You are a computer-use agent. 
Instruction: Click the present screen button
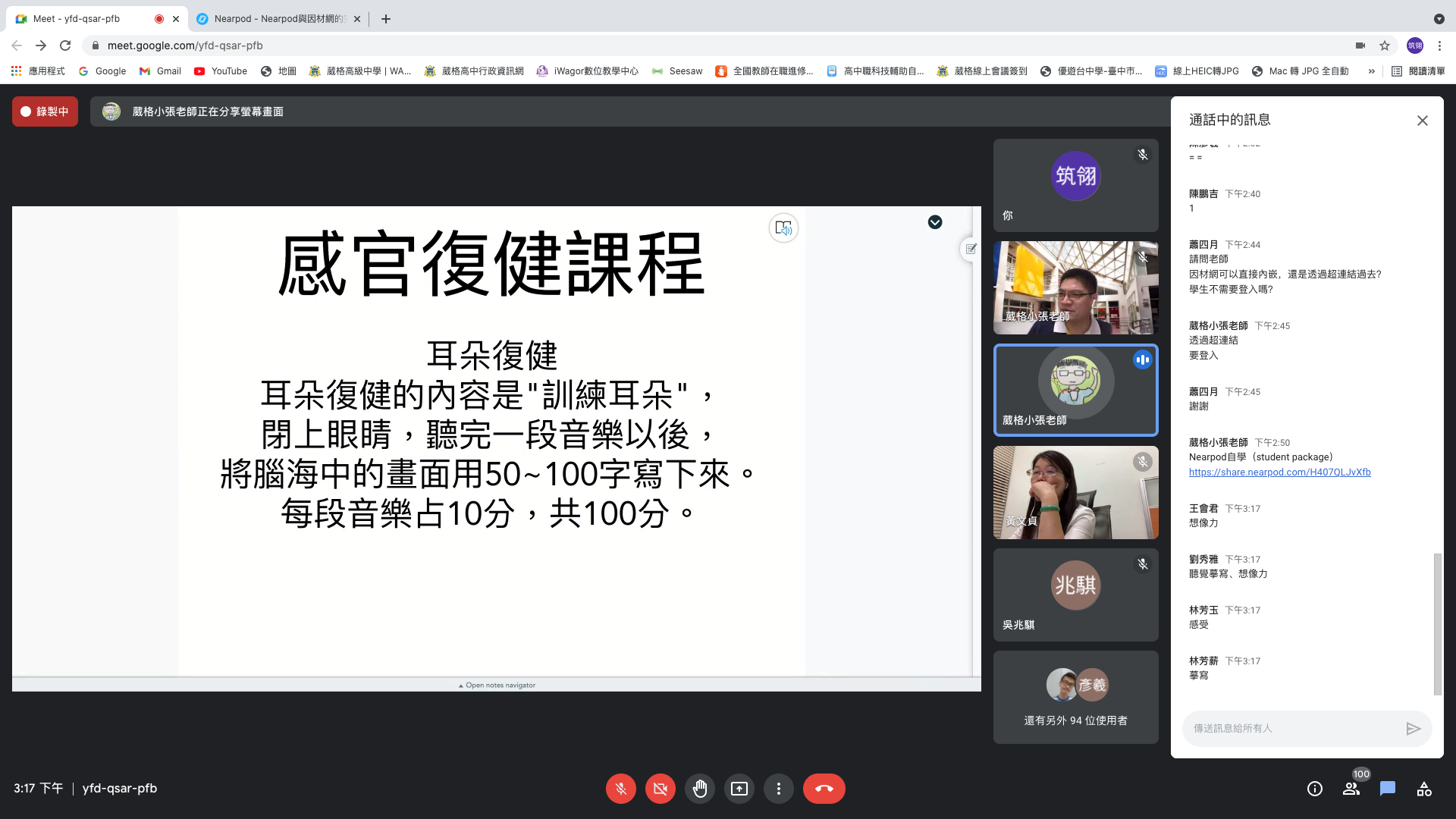739,789
